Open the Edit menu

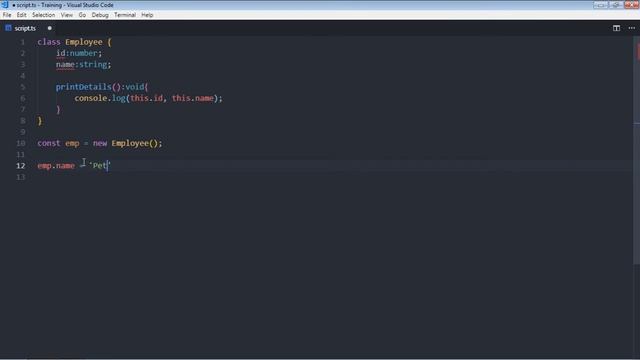(21, 15)
